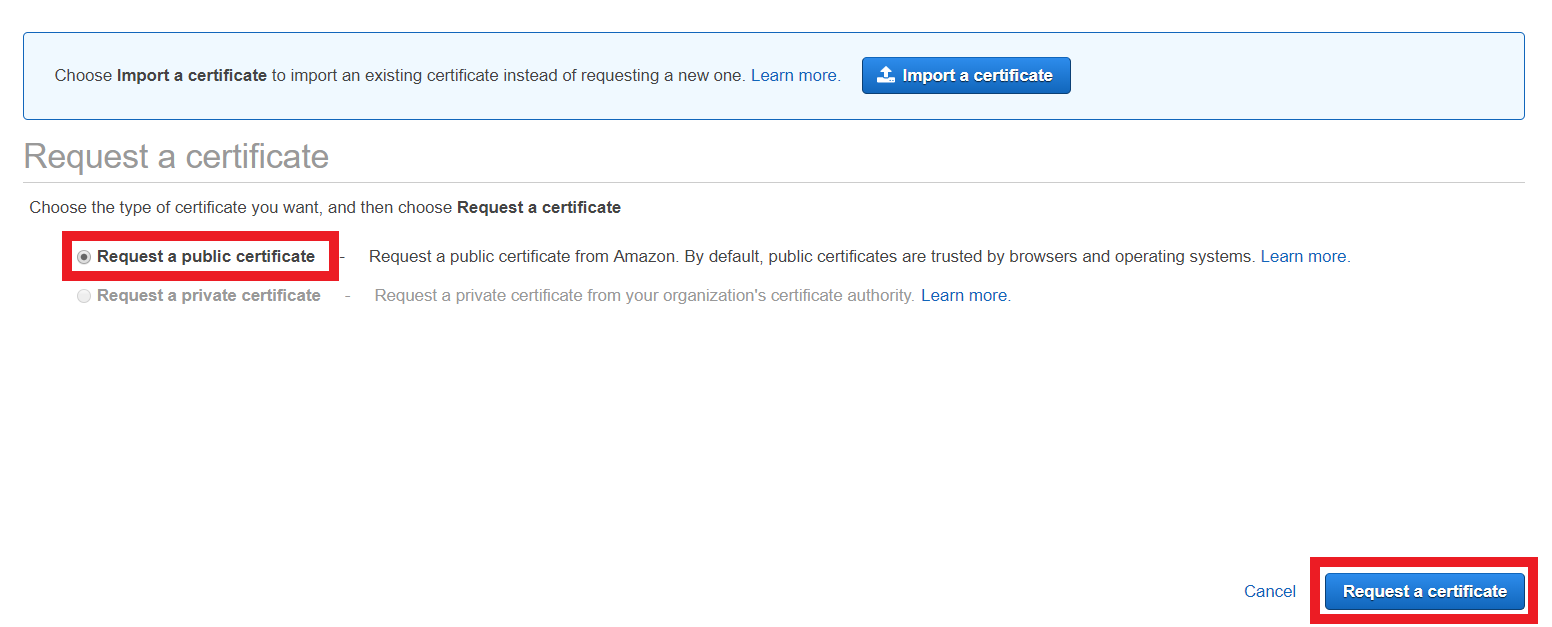
Task: Open Learn more link in the import banner
Action: click(x=795, y=76)
